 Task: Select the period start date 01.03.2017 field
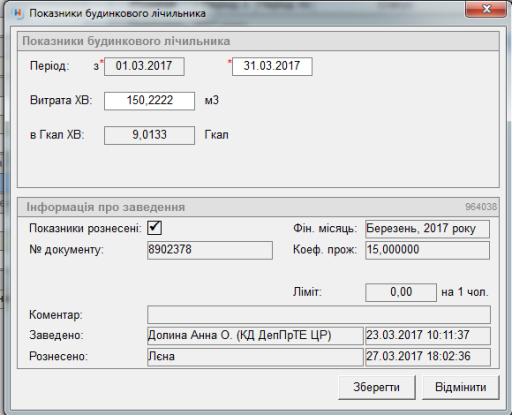tap(144, 66)
